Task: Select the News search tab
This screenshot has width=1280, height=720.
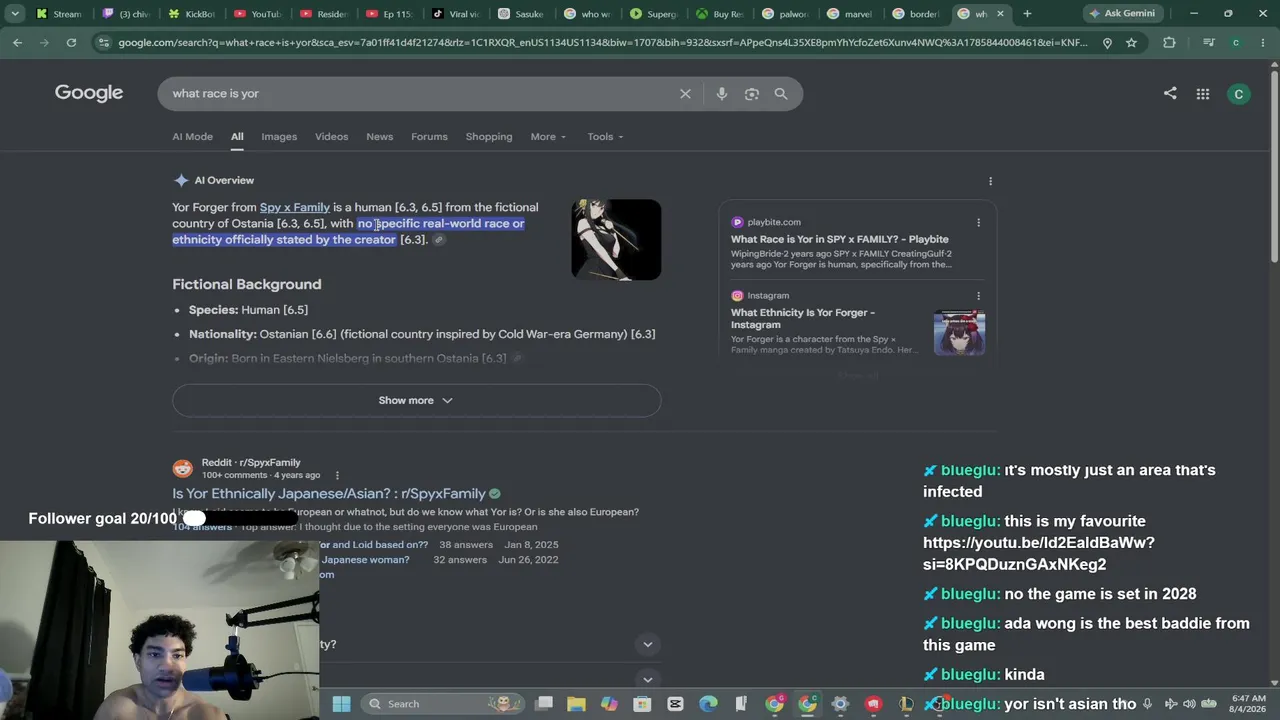Action: (x=379, y=137)
